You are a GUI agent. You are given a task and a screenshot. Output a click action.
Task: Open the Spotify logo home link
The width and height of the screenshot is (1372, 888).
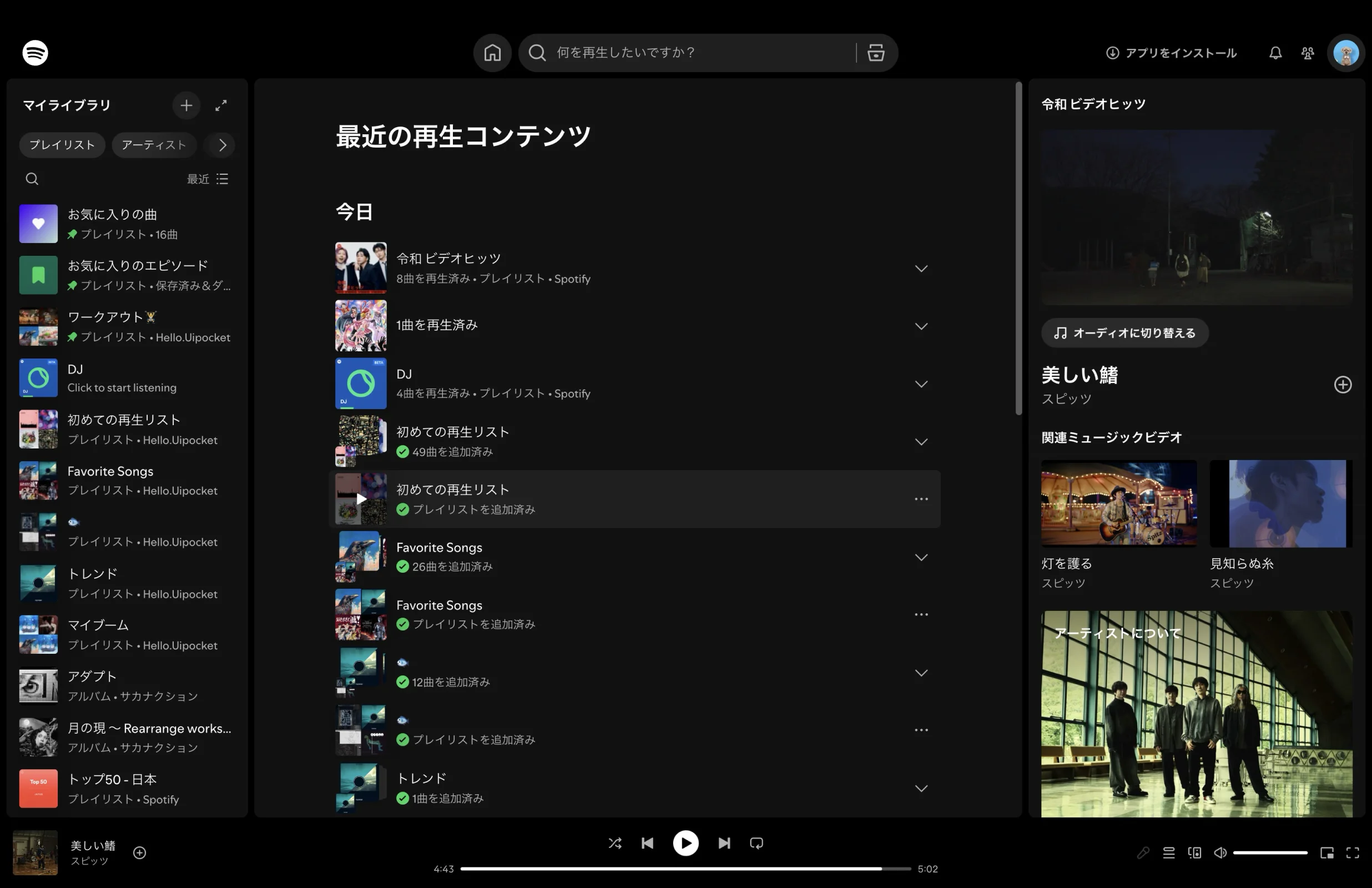(x=35, y=53)
